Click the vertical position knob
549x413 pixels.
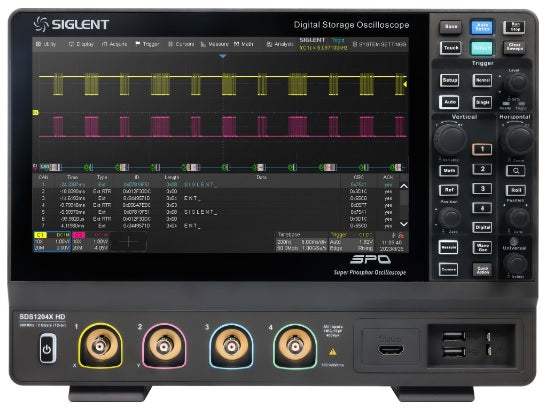[x=450, y=217]
